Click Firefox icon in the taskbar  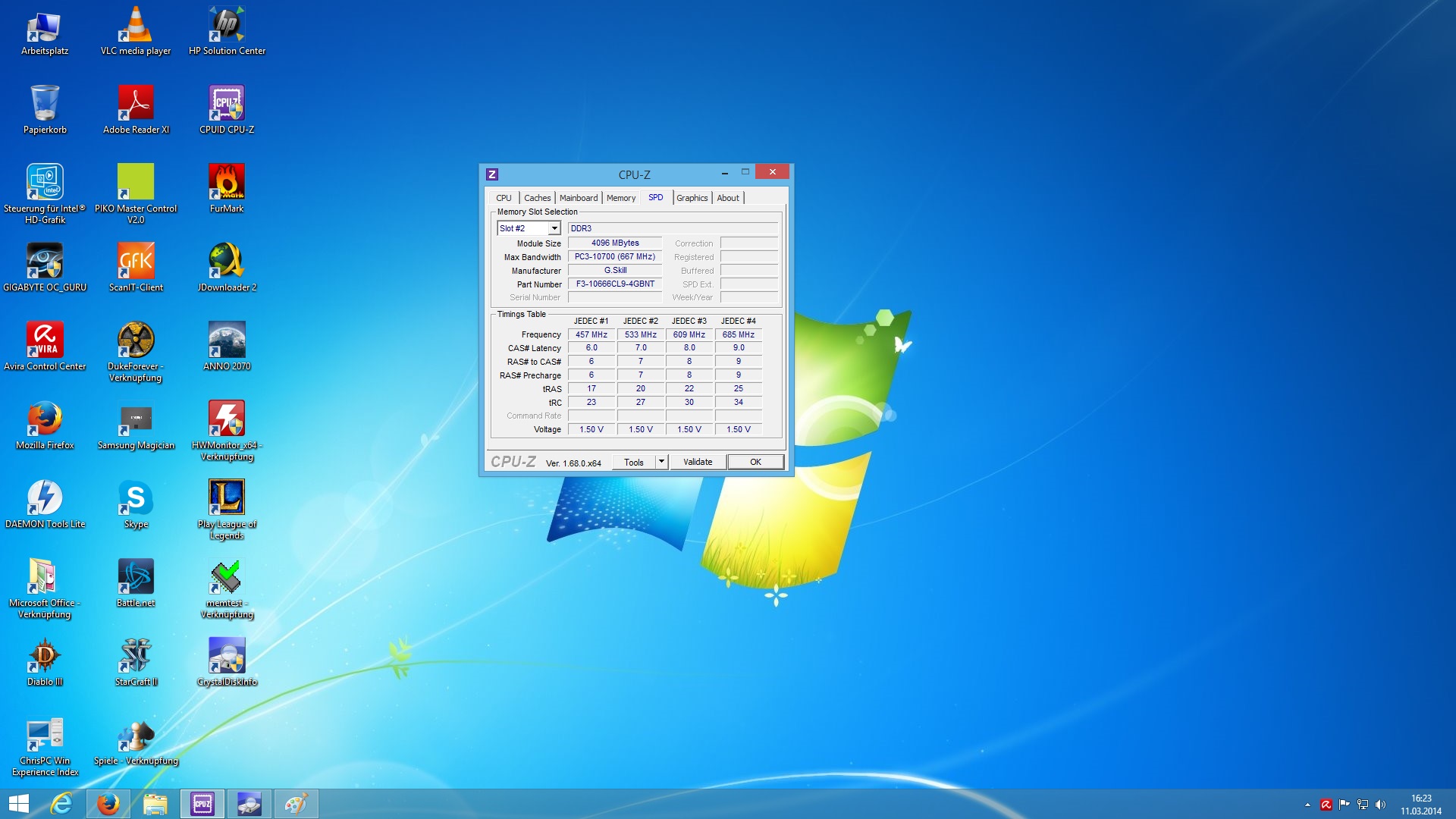108,804
